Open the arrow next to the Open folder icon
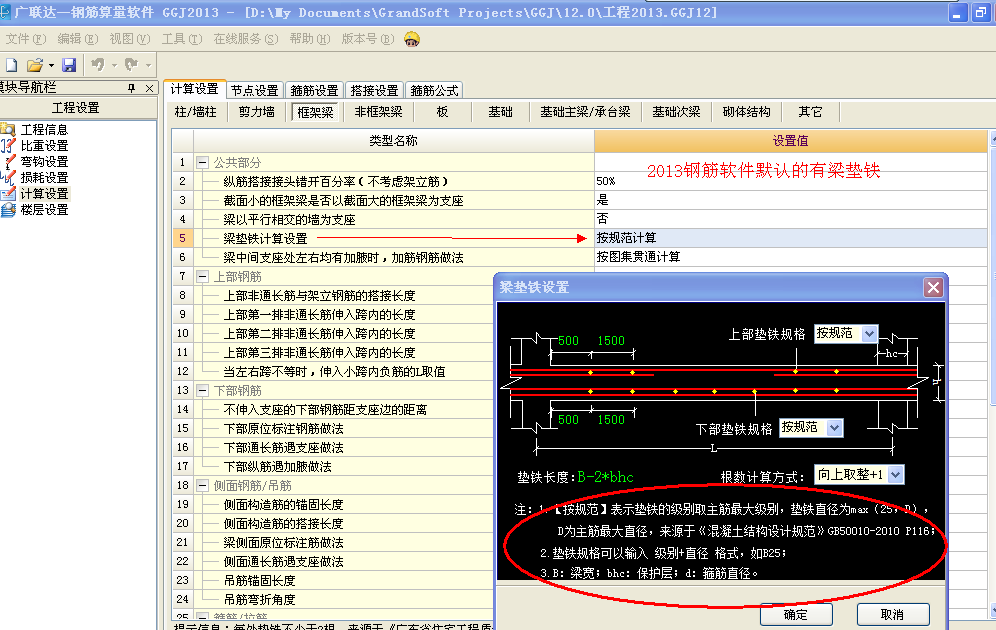 [51, 65]
